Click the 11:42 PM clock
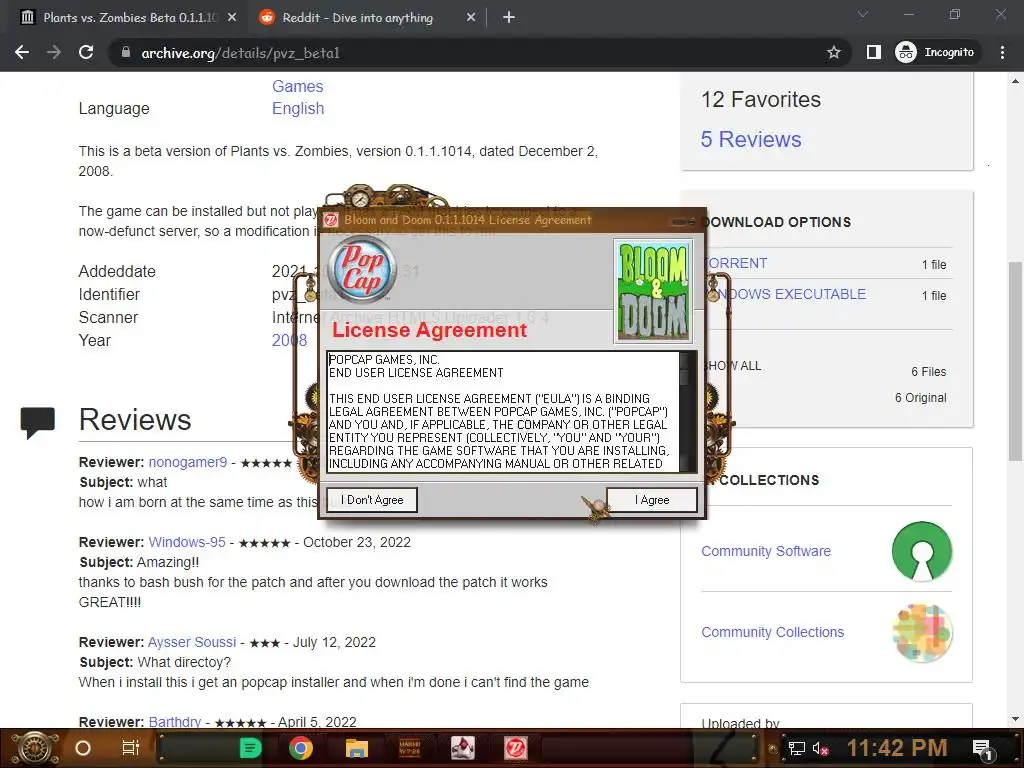1024x768 pixels. pos(897,748)
